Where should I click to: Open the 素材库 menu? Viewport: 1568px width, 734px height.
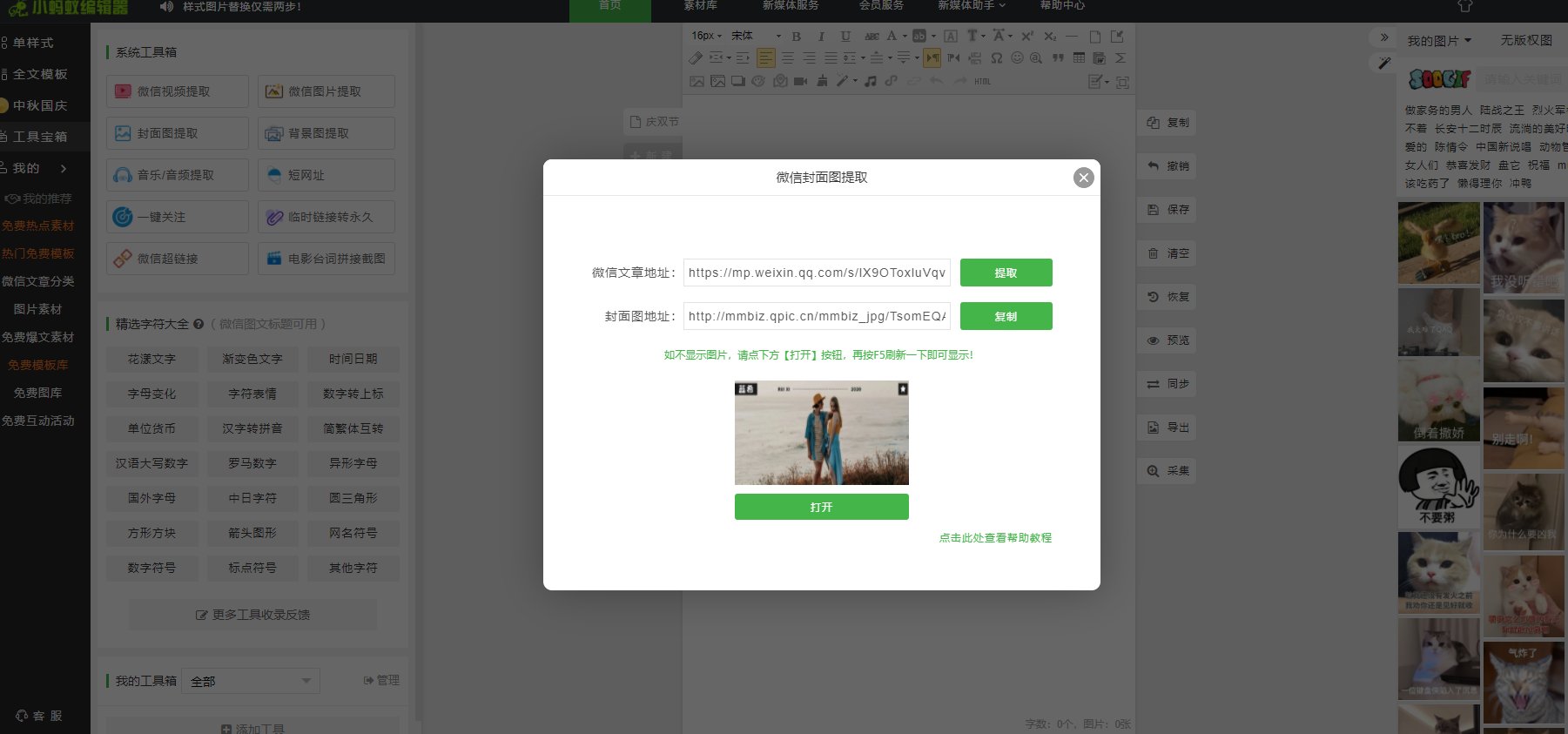701,5
